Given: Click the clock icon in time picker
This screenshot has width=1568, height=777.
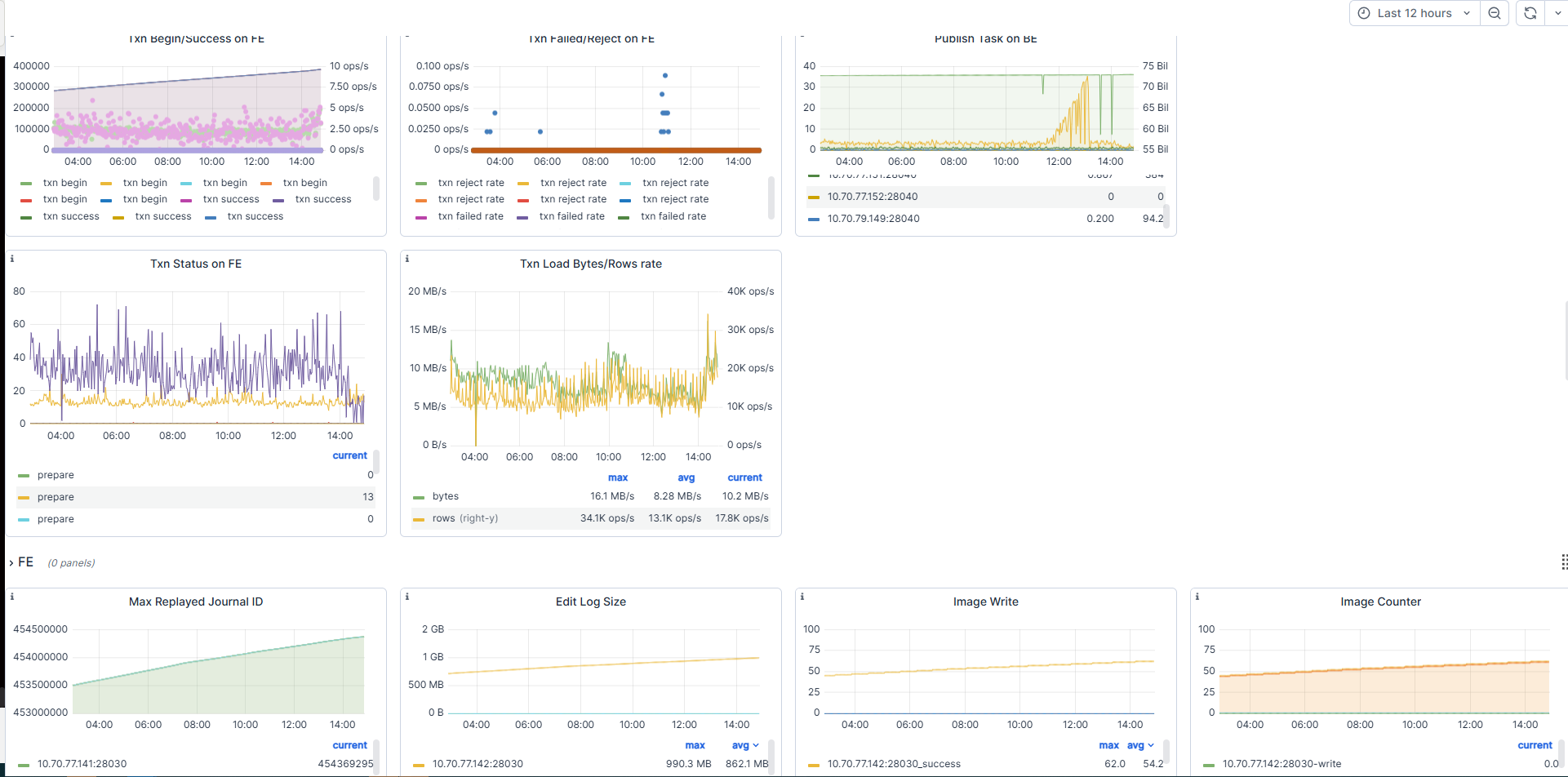Looking at the screenshot, I should click(x=1364, y=13).
